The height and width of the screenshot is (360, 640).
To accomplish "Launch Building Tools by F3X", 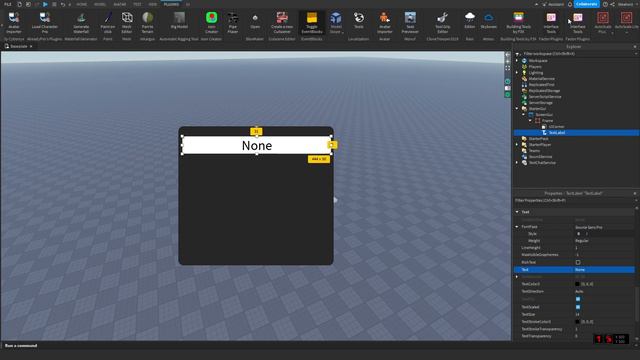I will click(518, 22).
